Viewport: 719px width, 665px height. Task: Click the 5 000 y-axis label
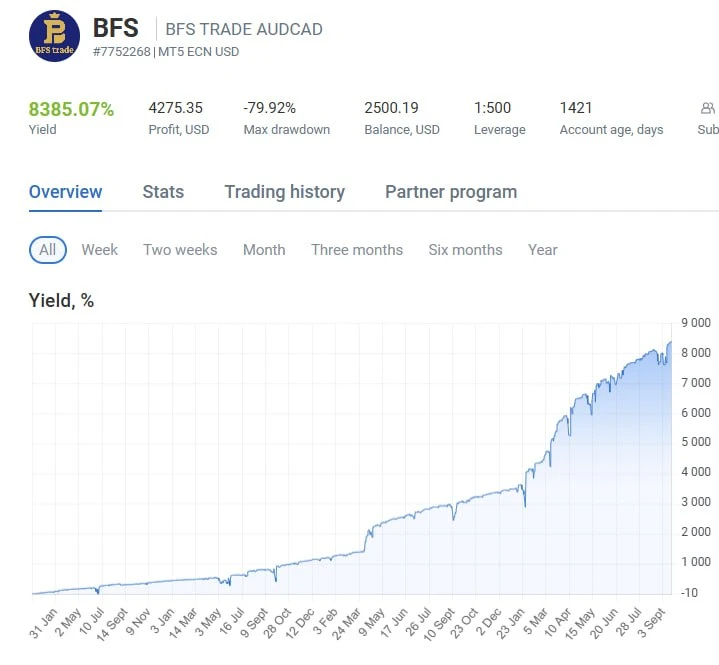point(696,442)
